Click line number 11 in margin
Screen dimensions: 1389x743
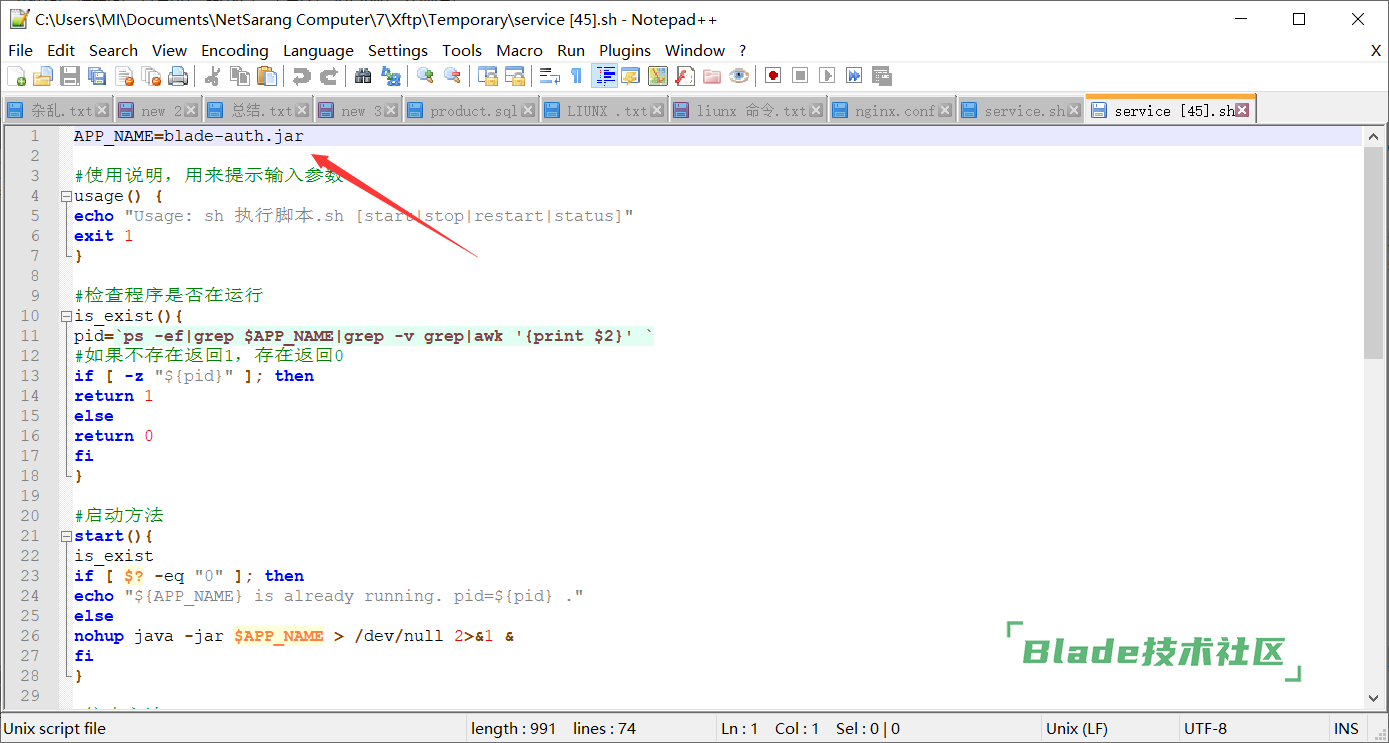click(x=30, y=336)
